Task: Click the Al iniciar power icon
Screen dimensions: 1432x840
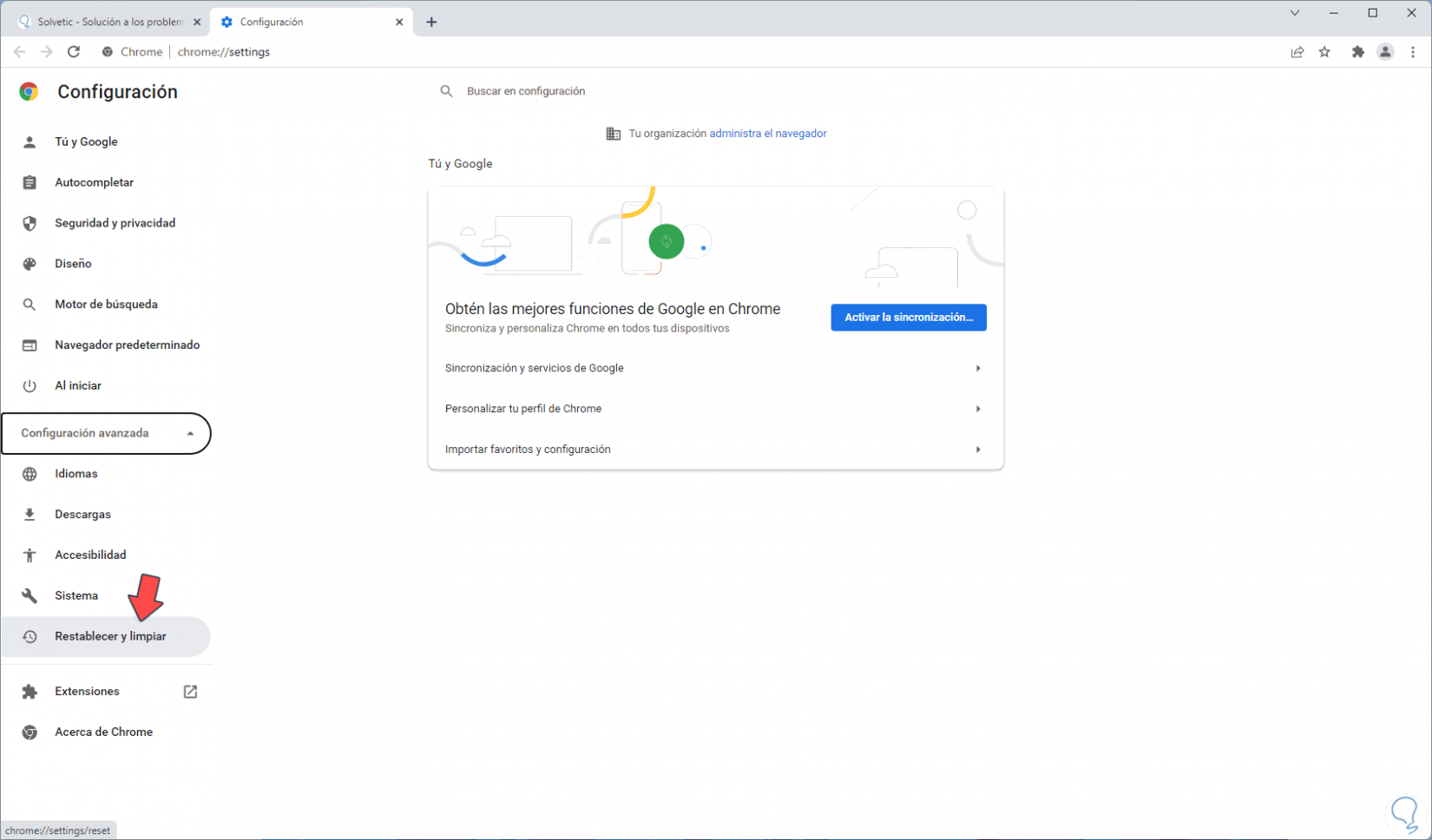Action: tap(30, 386)
